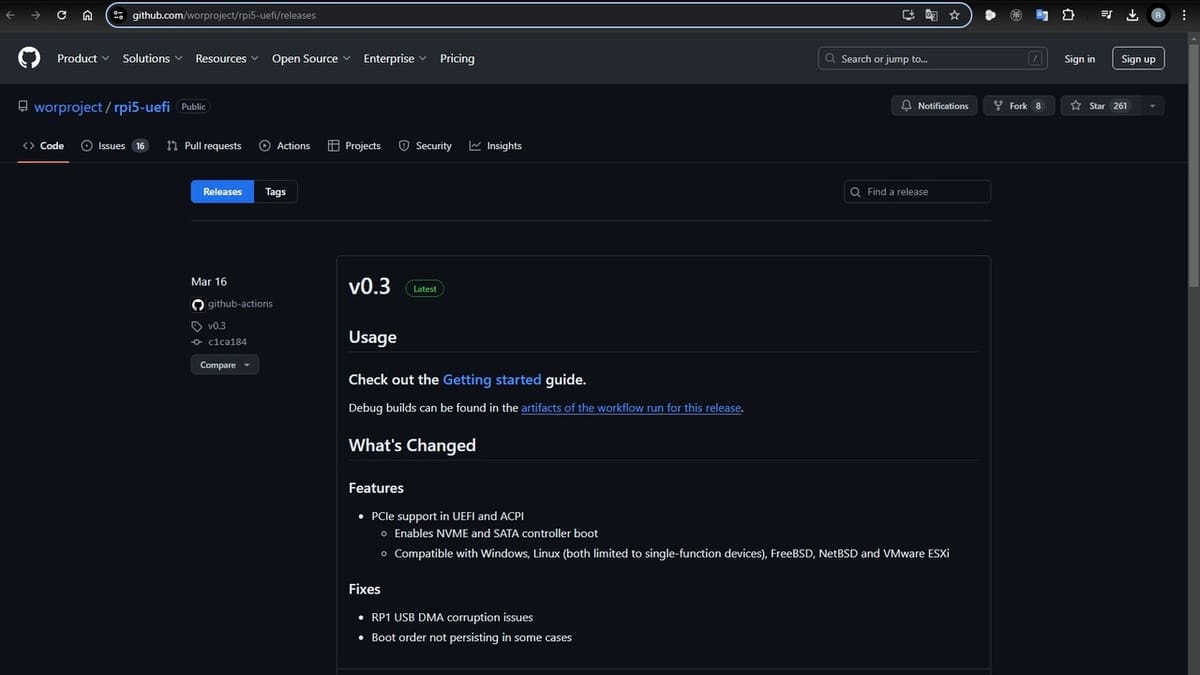Click the Pricing link

pyautogui.click(x=457, y=58)
